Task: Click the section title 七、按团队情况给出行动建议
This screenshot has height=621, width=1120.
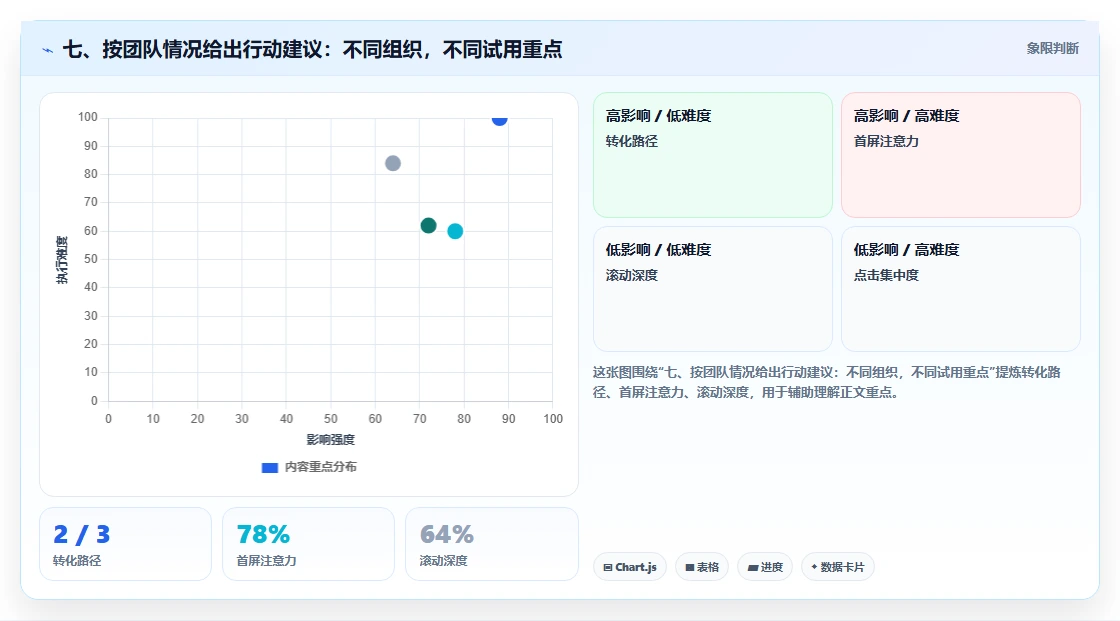Action: coord(313,49)
